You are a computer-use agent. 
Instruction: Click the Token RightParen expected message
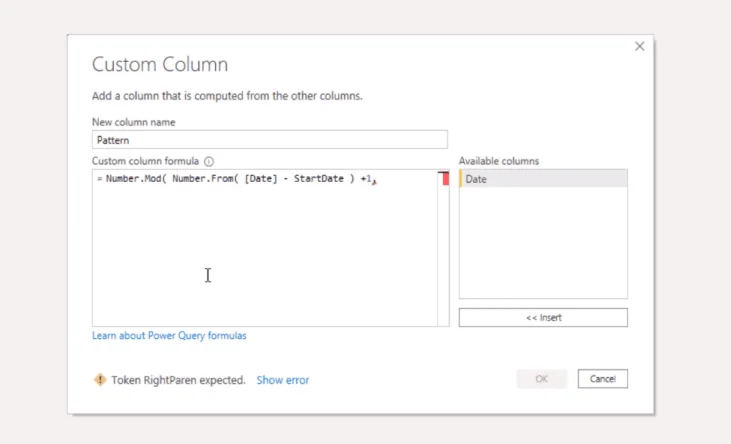pyautogui.click(x=178, y=380)
